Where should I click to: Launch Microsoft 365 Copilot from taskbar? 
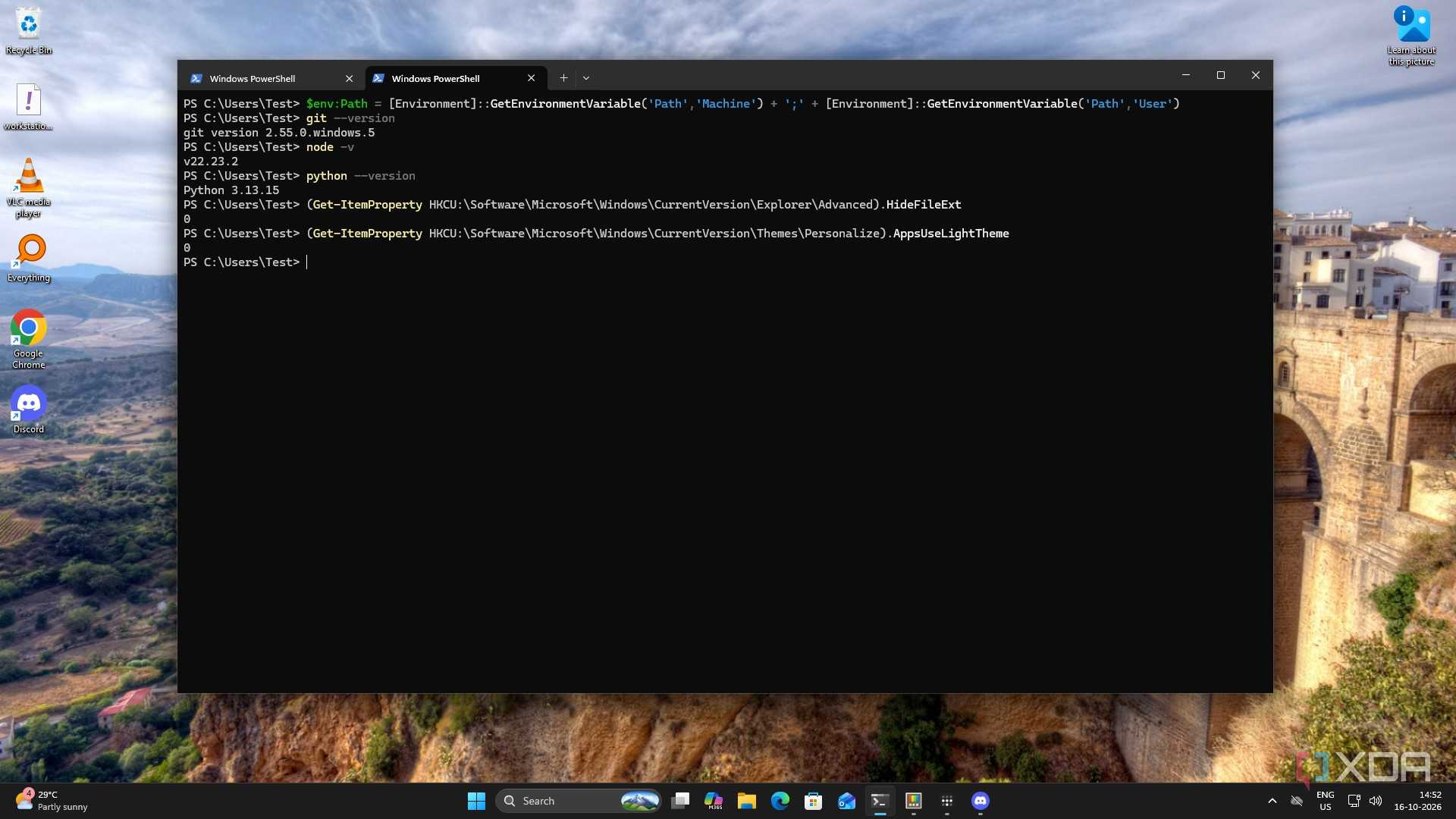(714, 801)
